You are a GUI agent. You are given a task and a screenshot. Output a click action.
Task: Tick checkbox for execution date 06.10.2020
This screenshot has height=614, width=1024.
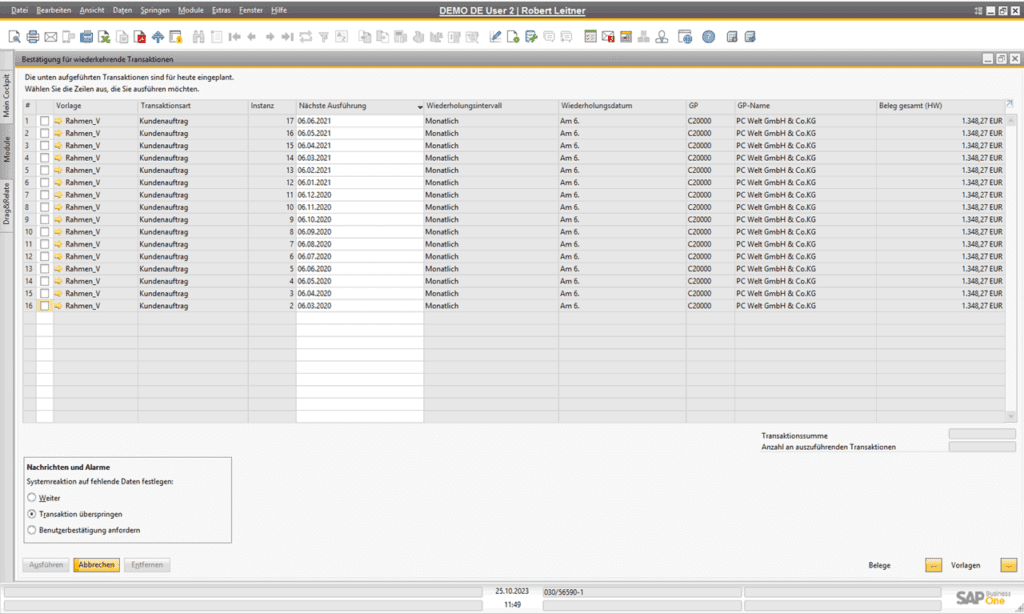coord(44,219)
